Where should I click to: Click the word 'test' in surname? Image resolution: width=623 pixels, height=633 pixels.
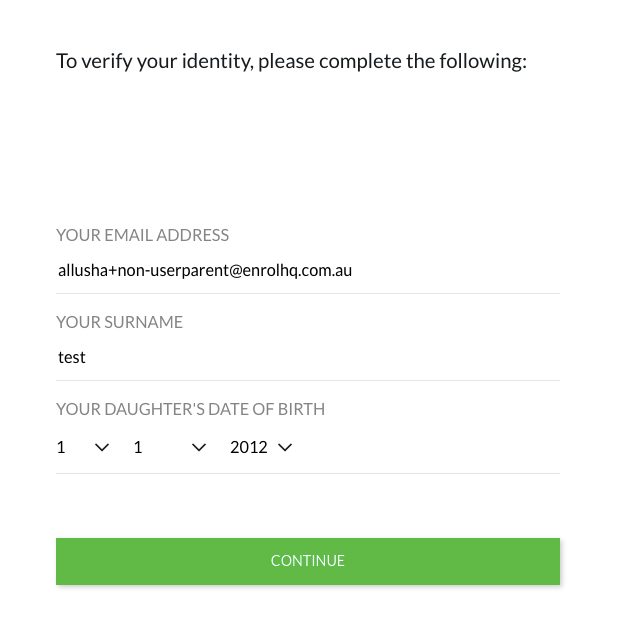coord(72,357)
